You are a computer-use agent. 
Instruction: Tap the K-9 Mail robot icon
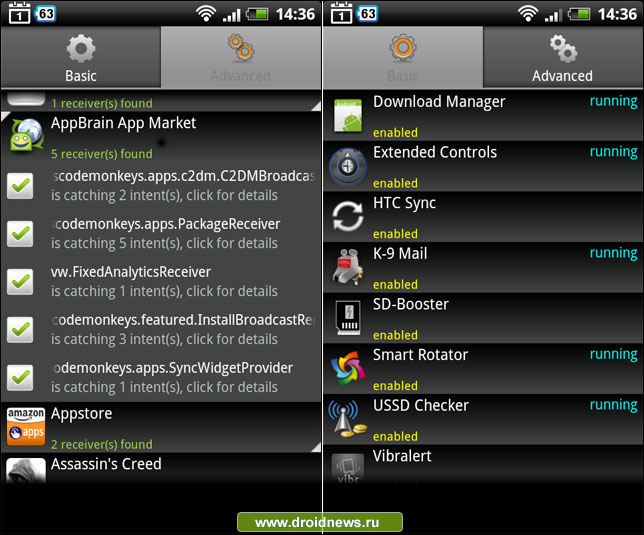click(x=348, y=267)
